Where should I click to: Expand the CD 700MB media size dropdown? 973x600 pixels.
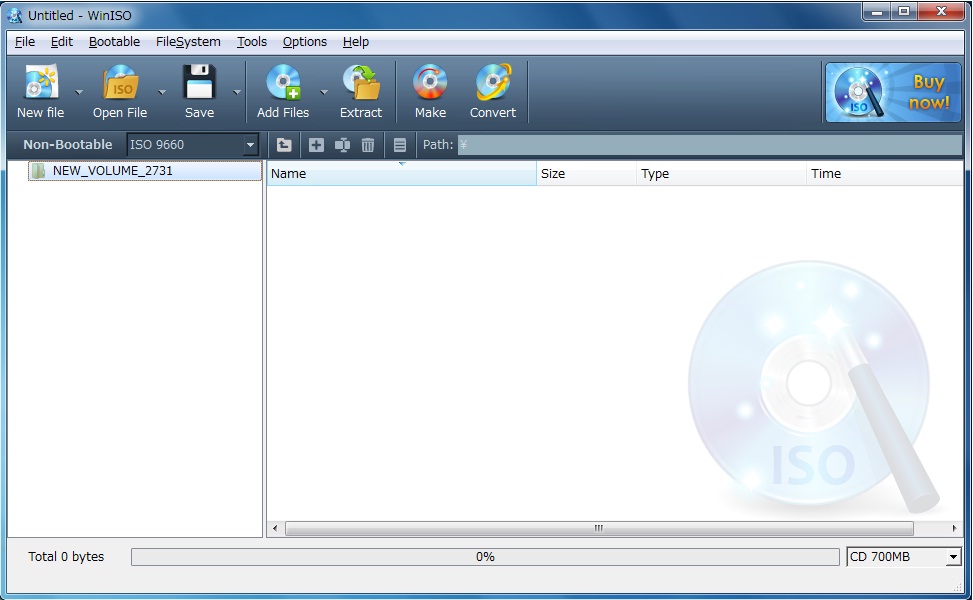(x=953, y=557)
